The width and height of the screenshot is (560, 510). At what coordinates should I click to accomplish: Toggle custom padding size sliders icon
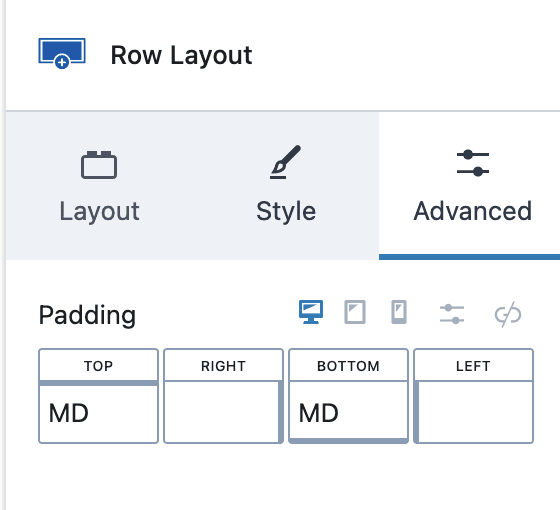click(x=452, y=314)
